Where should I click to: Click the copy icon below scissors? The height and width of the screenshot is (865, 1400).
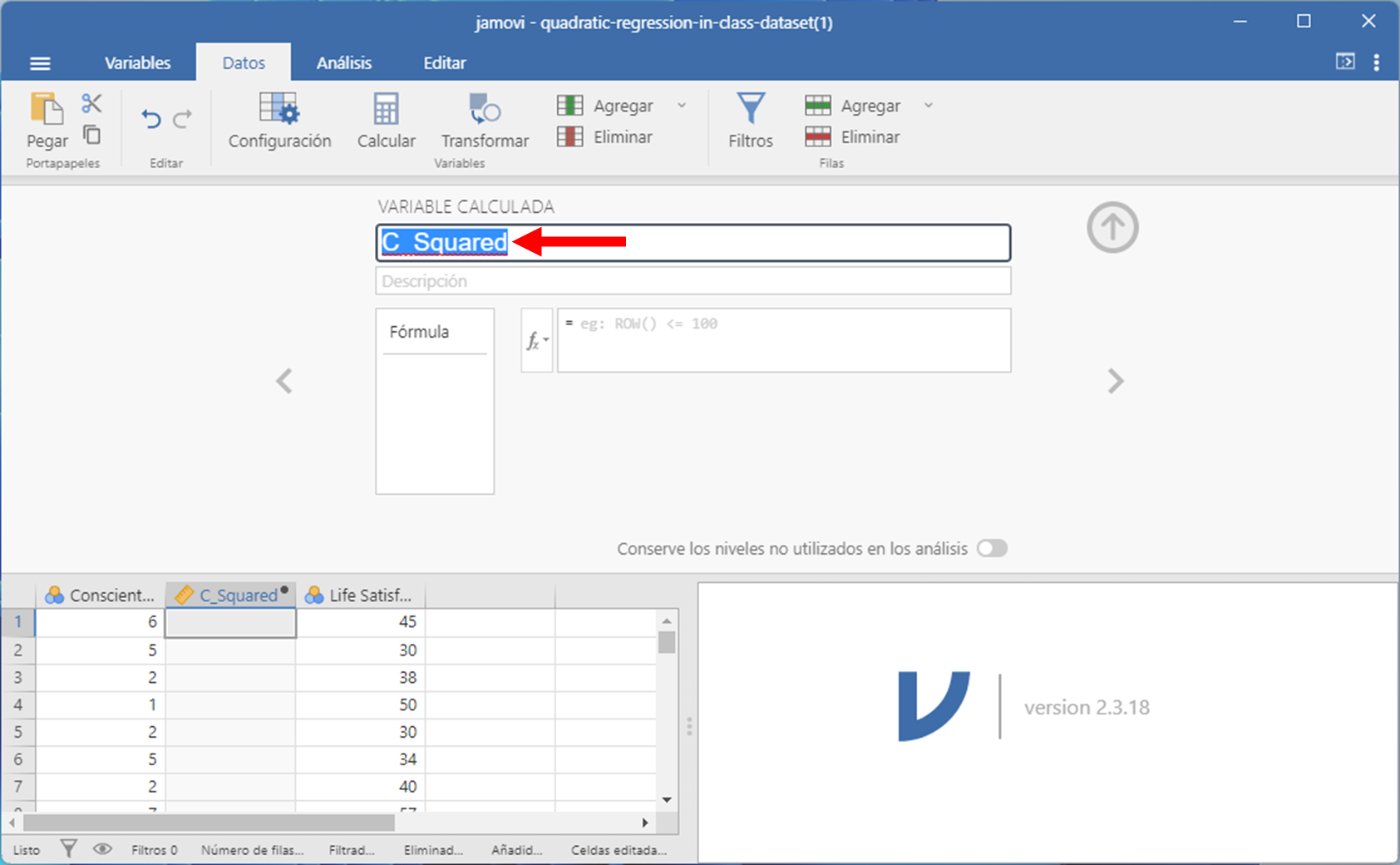(x=91, y=134)
